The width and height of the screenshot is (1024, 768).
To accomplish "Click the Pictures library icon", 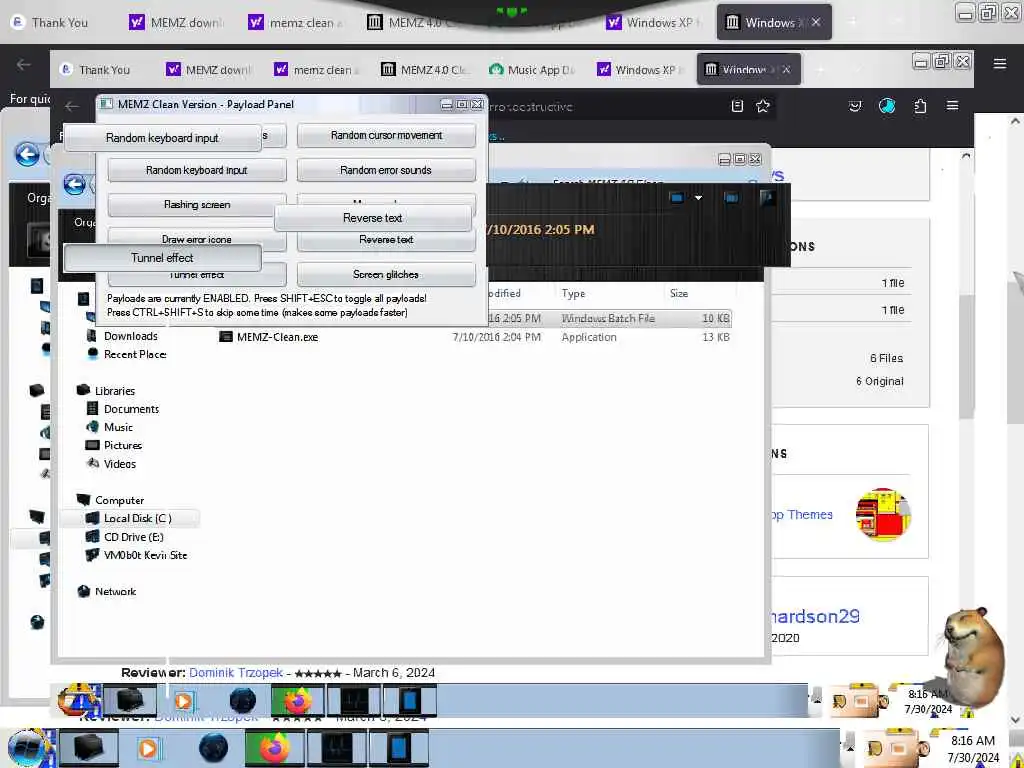I will [x=92, y=445].
